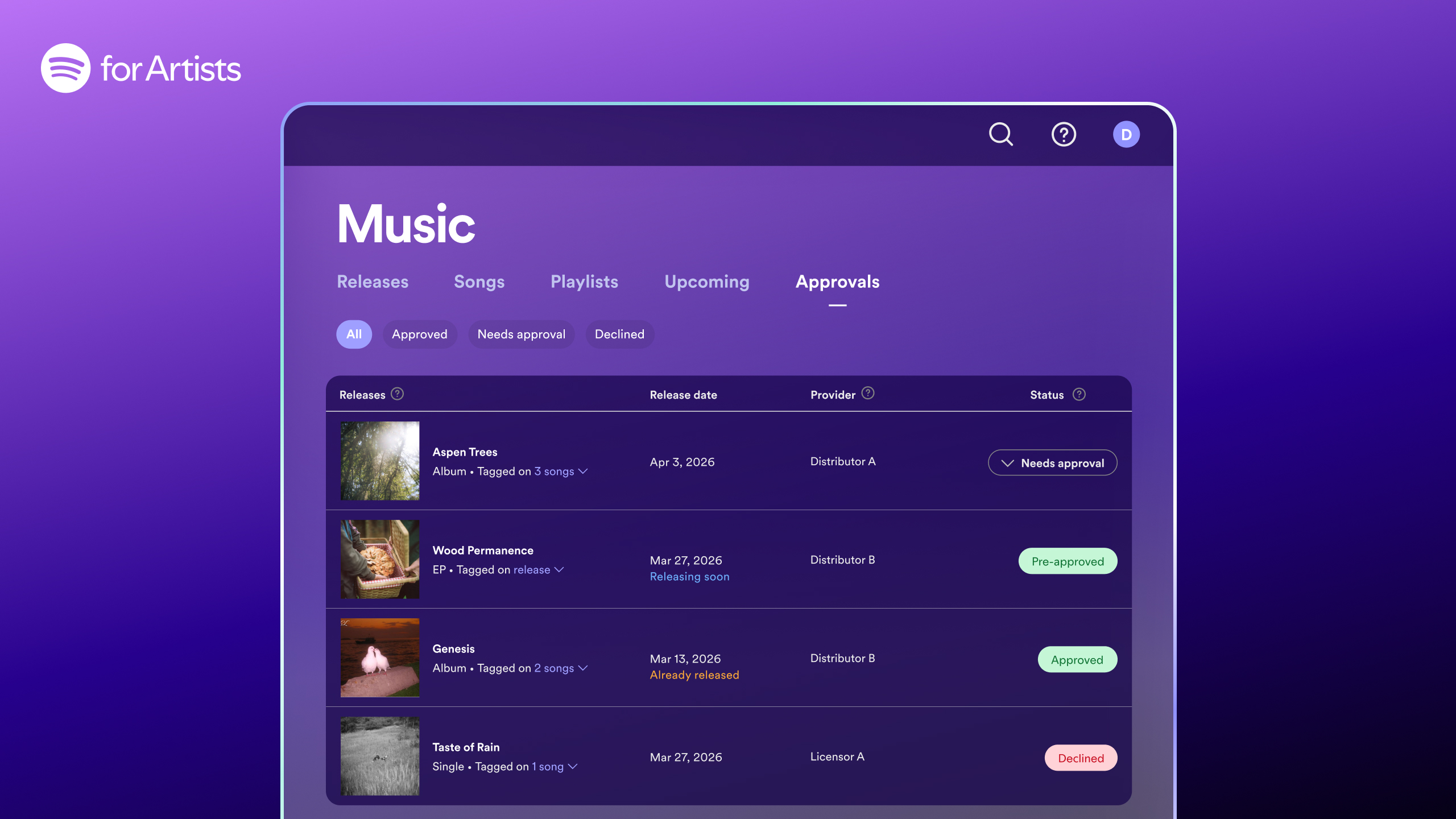Select the Approved filter chip
Image resolution: width=1456 pixels, height=819 pixels.
[420, 334]
